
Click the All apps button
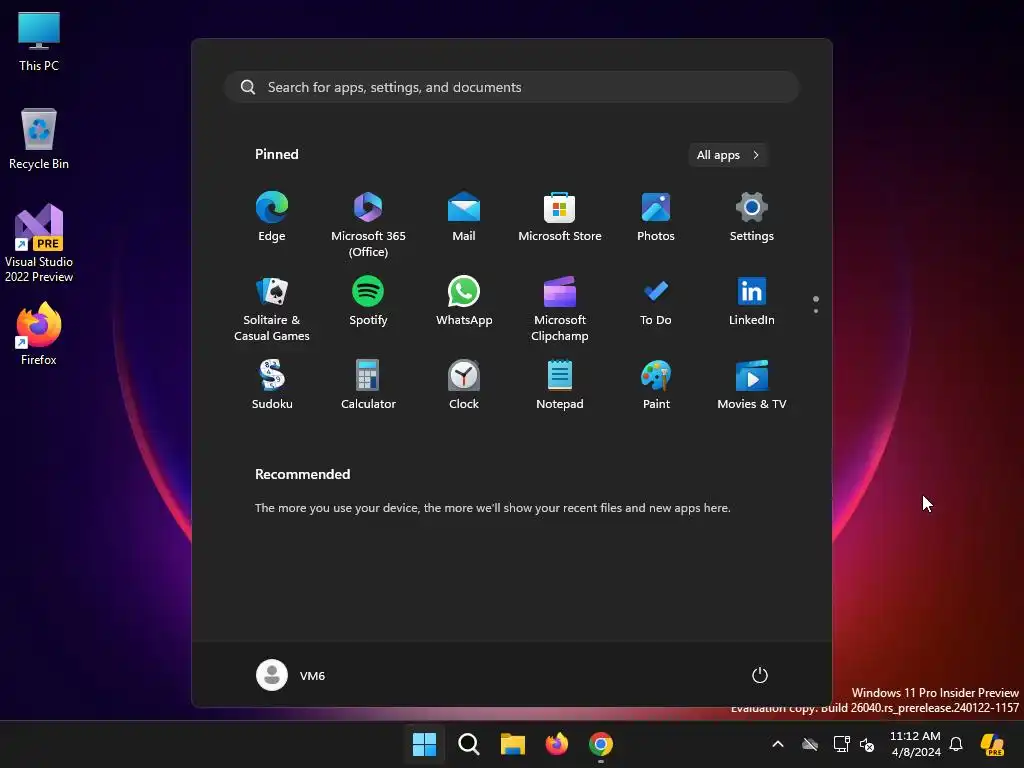(728, 155)
